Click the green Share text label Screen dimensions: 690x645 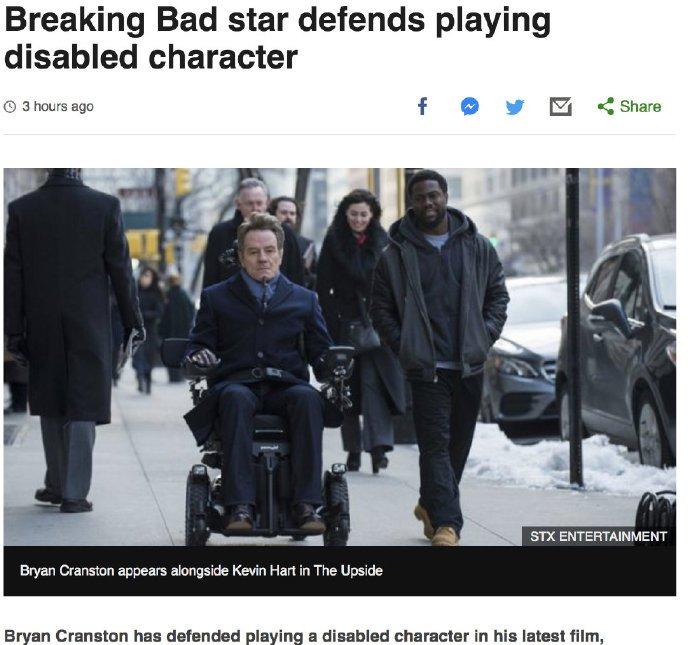tap(640, 106)
